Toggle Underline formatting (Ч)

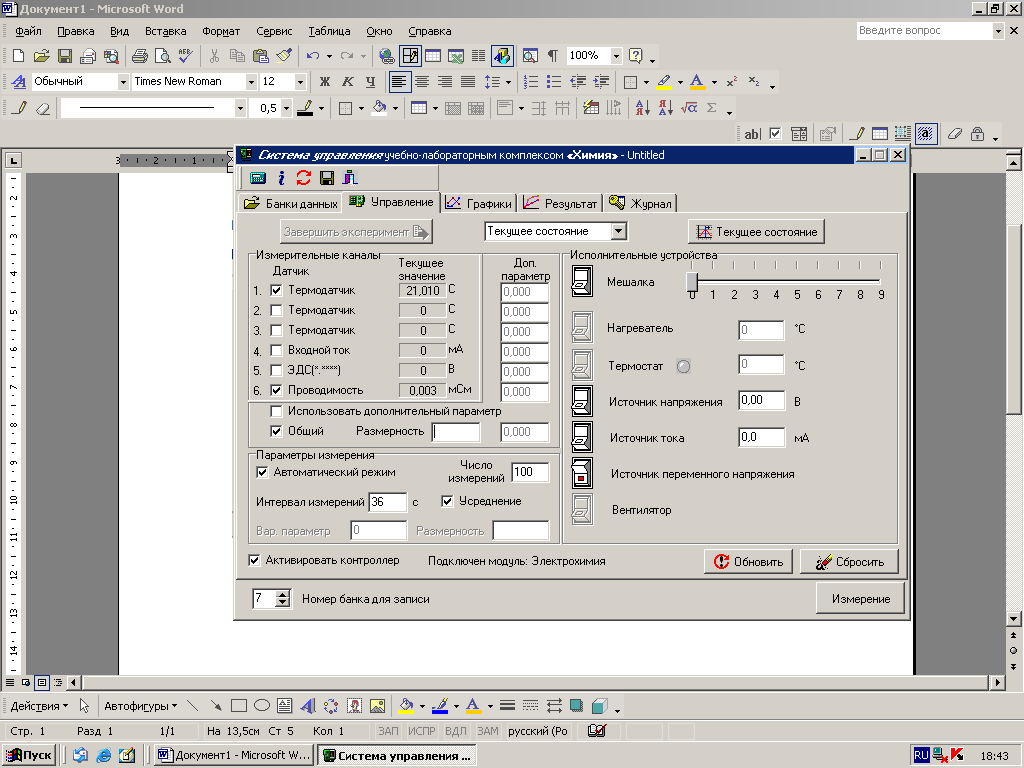(x=370, y=82)
